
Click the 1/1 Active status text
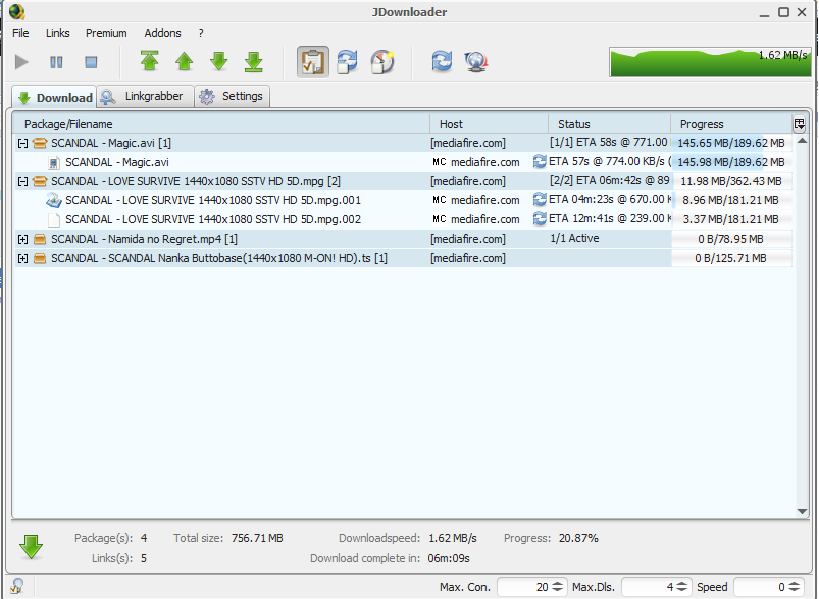[x=575, y=239]
